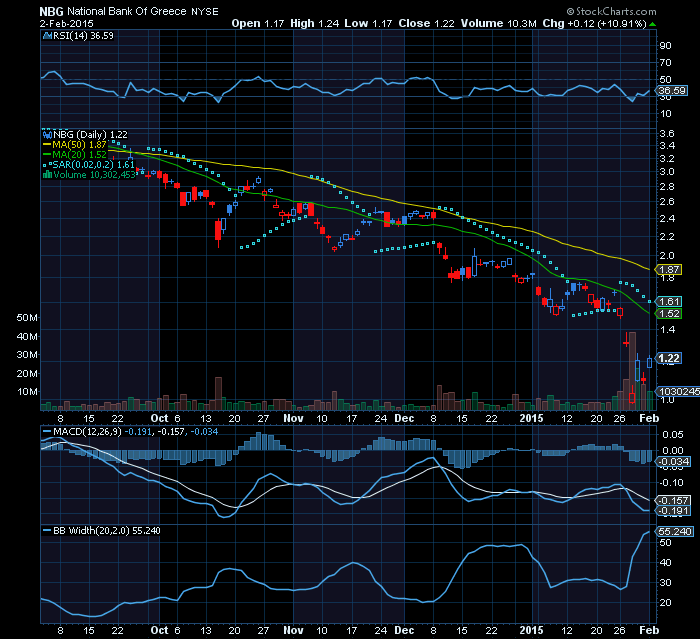The width and height of the screenshot is (700, 639).
Task: Click the BB Width legend line icon
Action: [47, 531]
